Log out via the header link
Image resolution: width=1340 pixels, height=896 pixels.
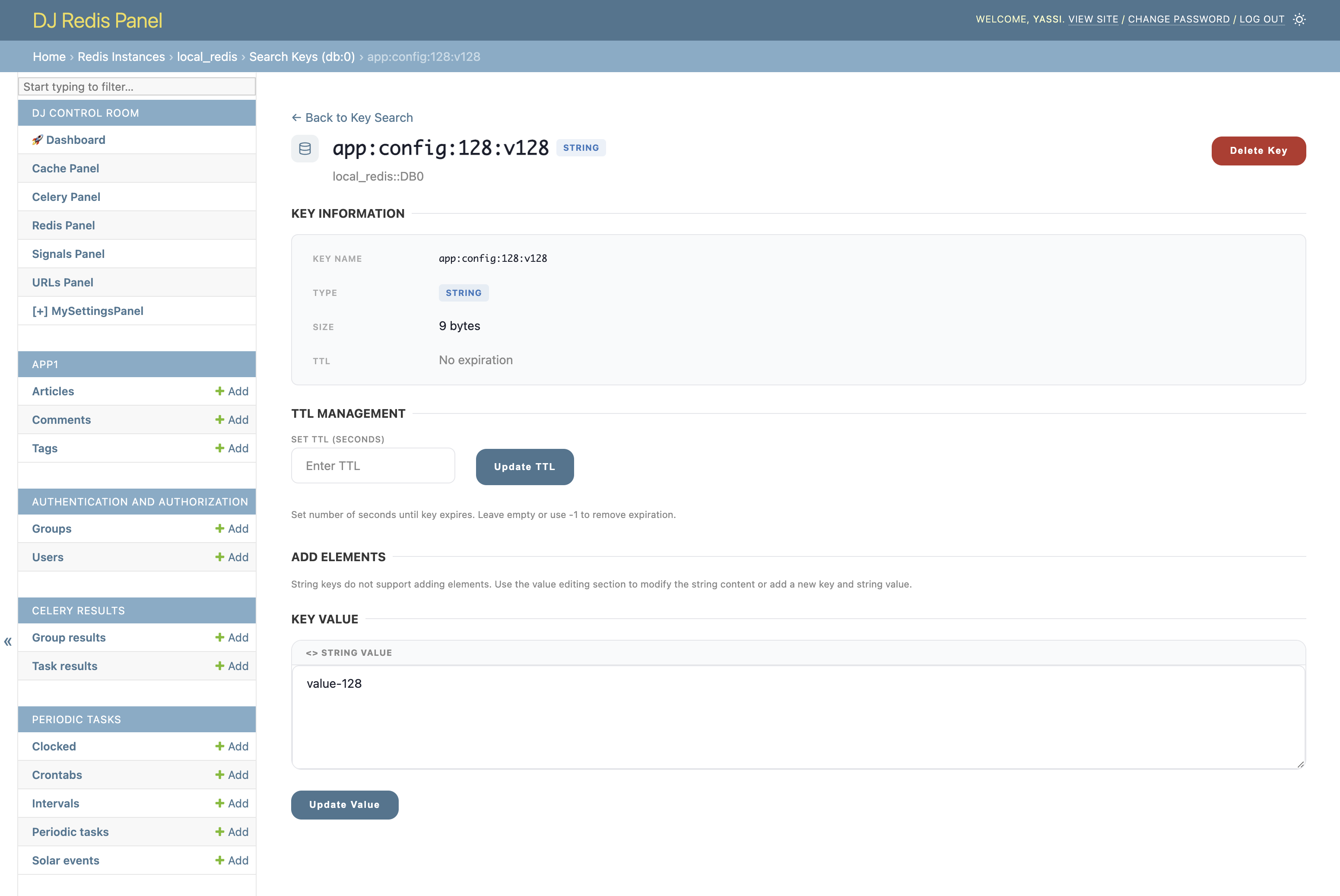pos(1262,19)
